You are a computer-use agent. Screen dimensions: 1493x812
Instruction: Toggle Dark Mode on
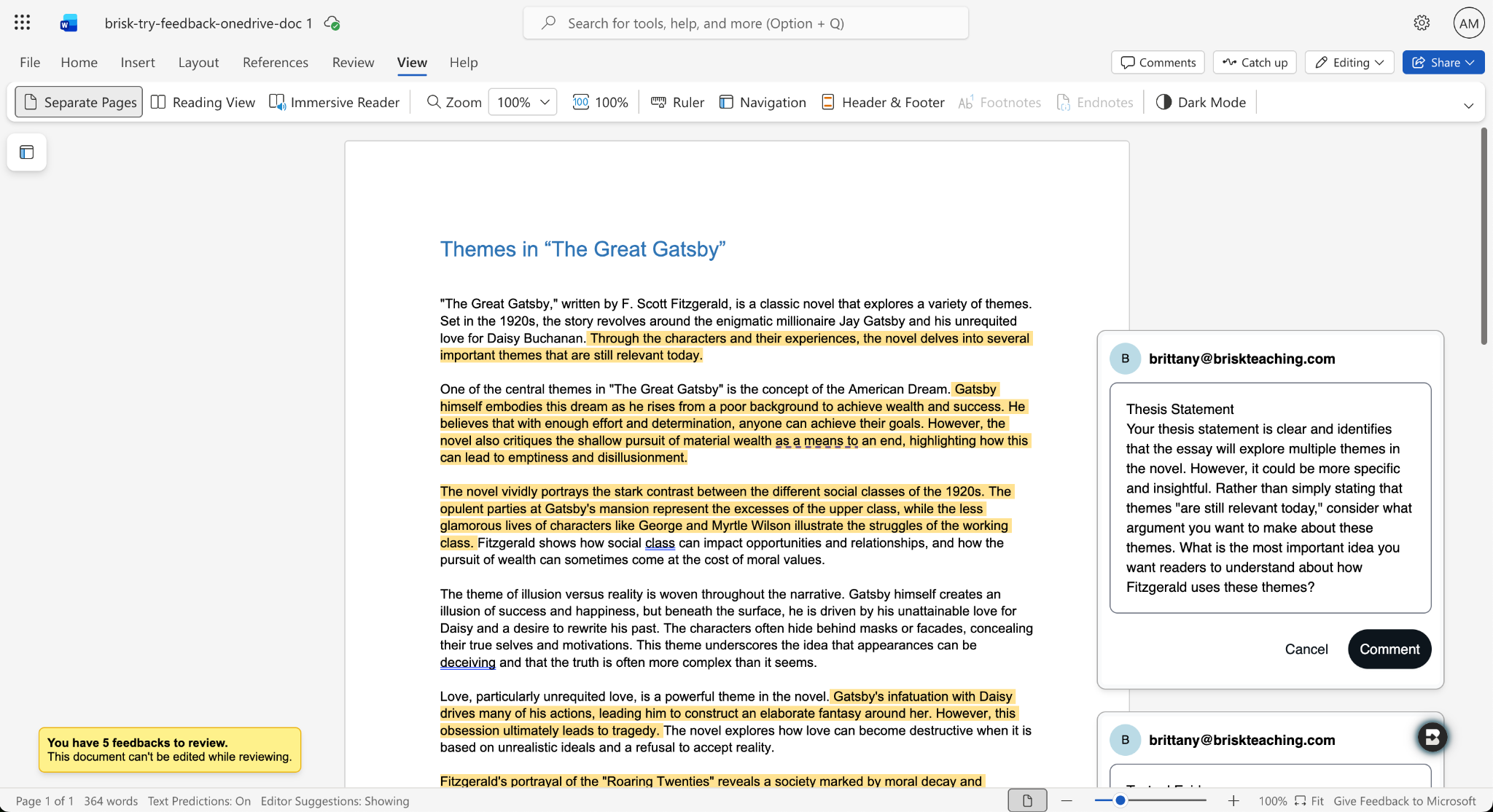(x=1201, y=102)
